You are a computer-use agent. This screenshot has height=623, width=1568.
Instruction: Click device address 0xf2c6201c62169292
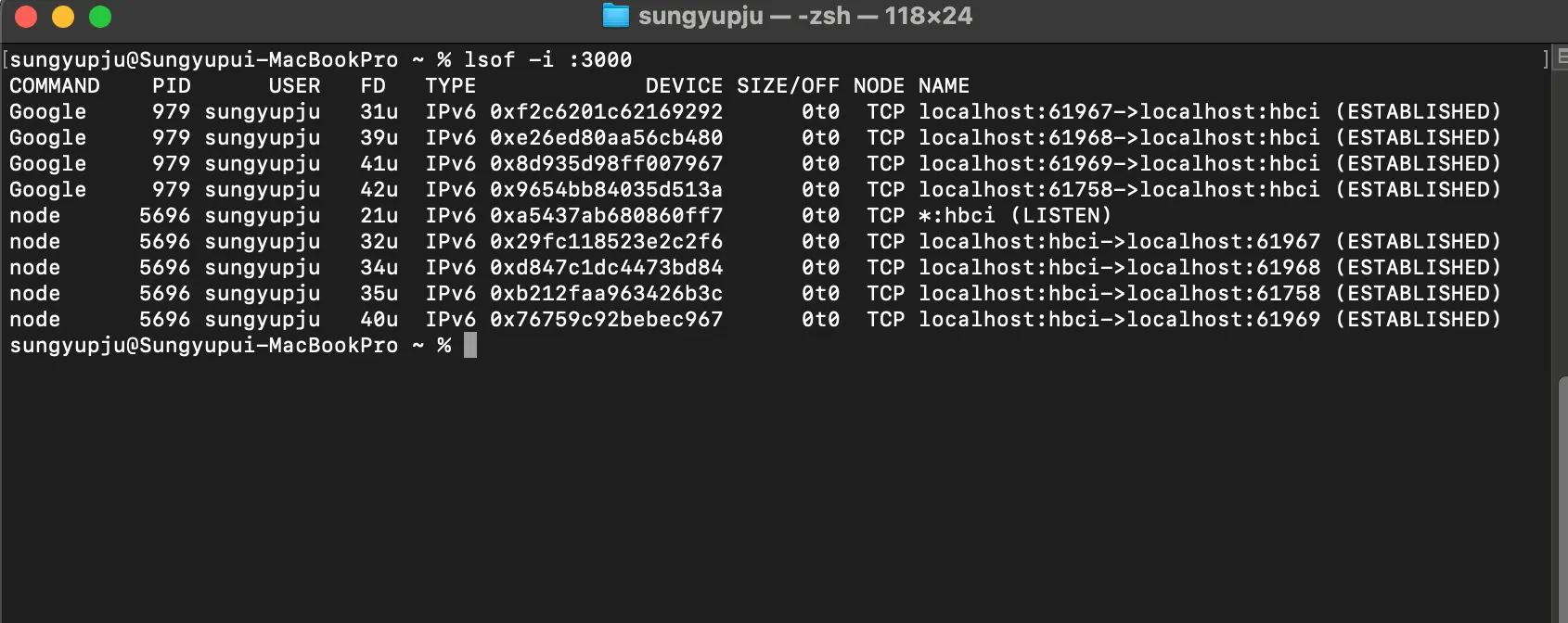click(x=606, y=111)
